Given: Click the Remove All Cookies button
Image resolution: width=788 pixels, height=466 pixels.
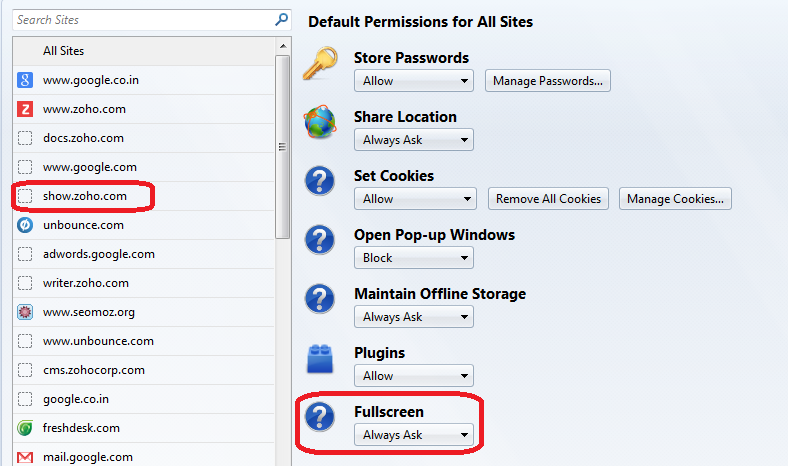Looking at the screenshot, I should click(548, 199).
